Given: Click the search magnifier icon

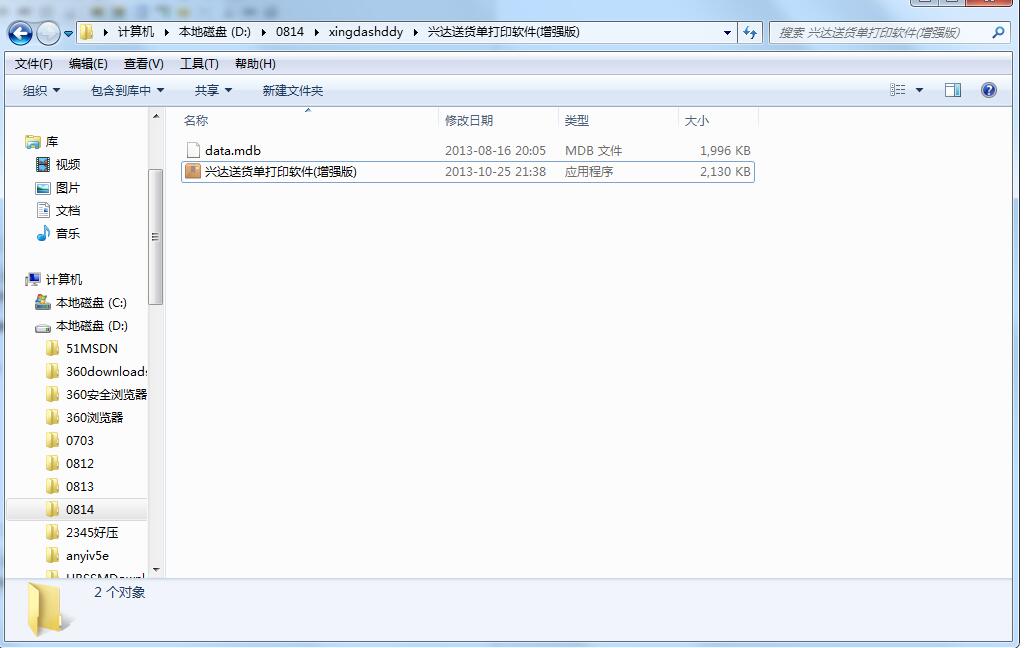Looking at the screenshot, I should (998, 32).
